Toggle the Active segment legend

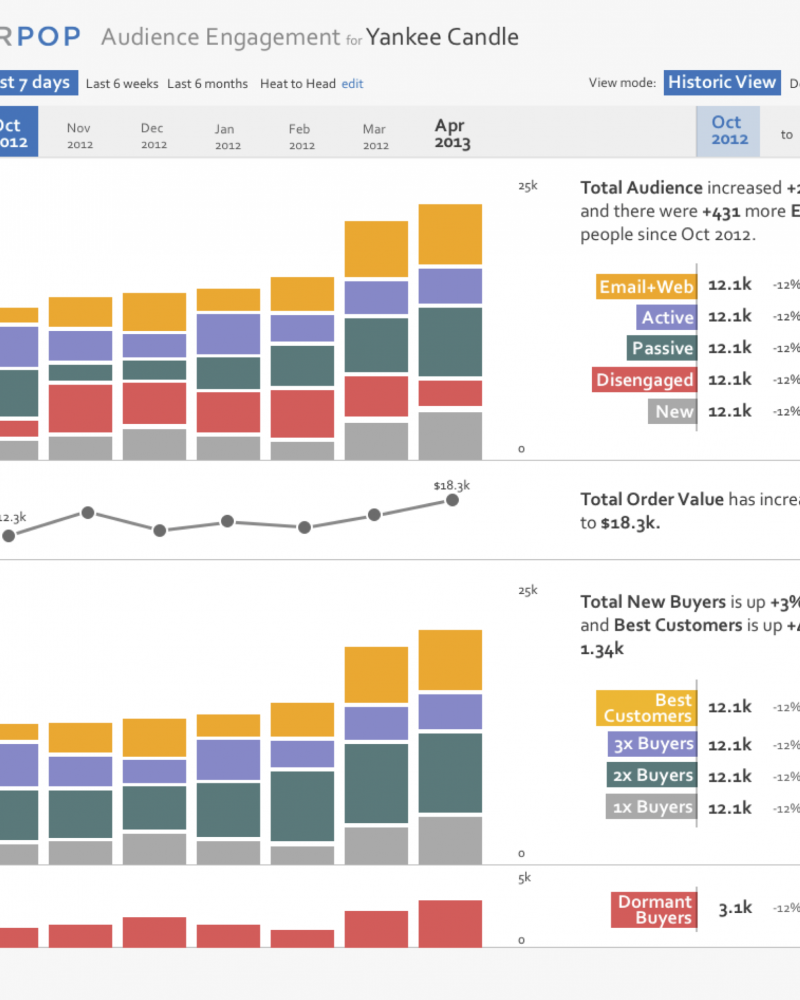[x=667, y=317]
